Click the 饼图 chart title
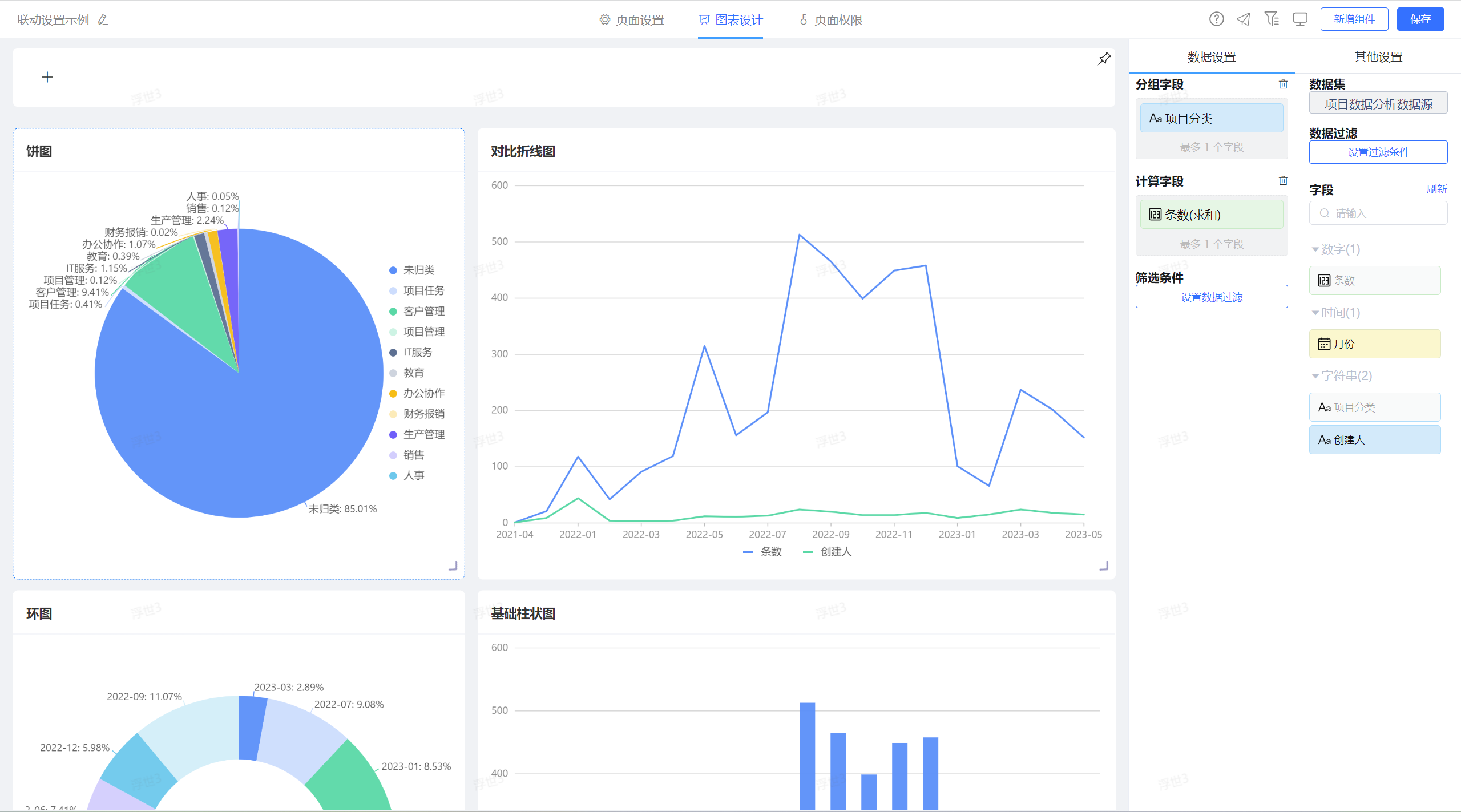Image resolution: width=1461 pixels, height=812 pixels. pyautogui.click(x=39, y=151)
